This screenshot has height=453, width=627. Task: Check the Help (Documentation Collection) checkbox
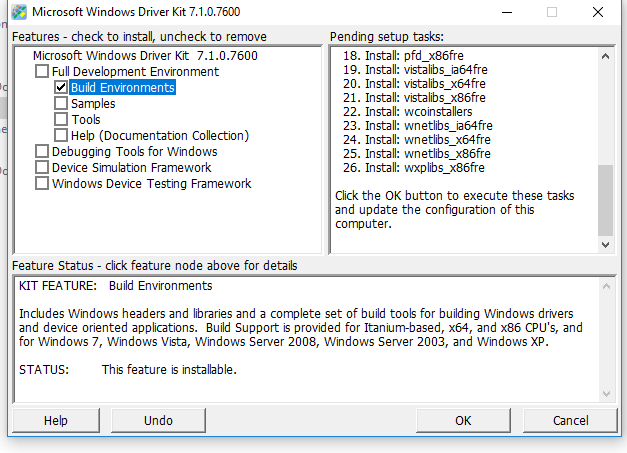click(x=61, y=135)
